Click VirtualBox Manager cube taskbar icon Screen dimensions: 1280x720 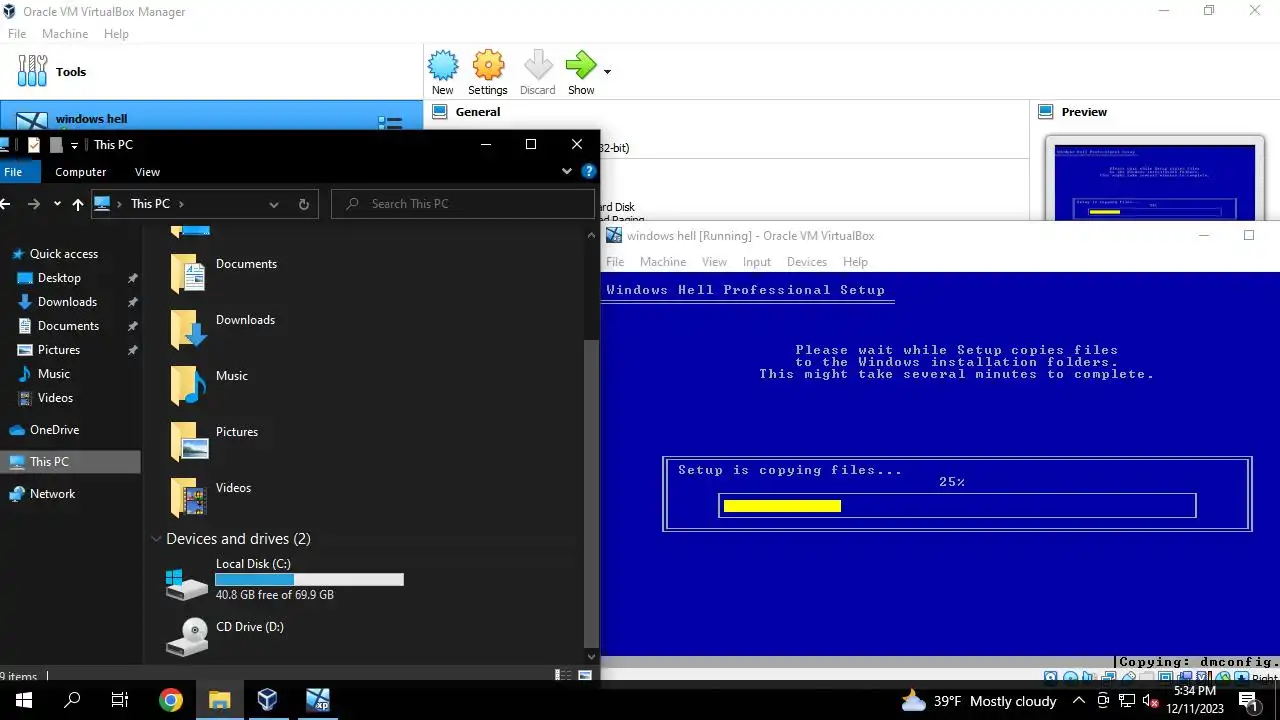267,701
